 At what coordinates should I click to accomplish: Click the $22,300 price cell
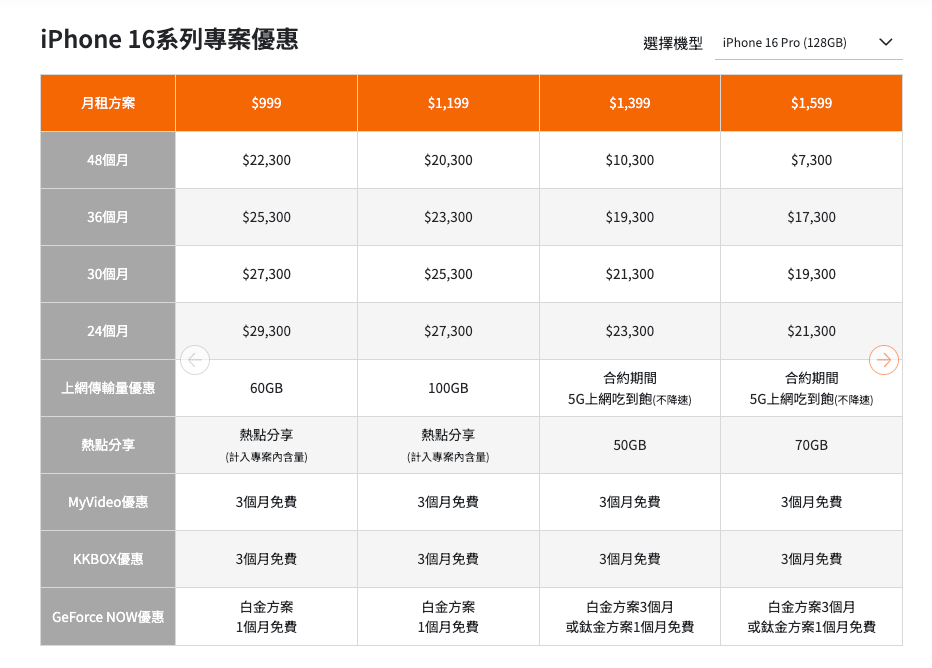pos(266,160)
